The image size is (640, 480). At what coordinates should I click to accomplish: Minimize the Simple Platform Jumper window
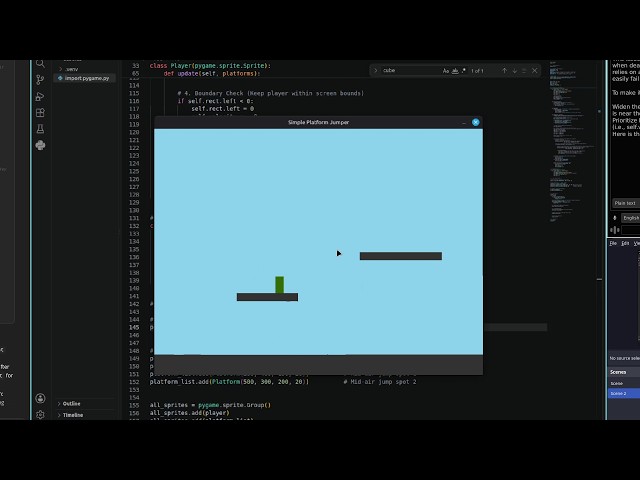464,122
